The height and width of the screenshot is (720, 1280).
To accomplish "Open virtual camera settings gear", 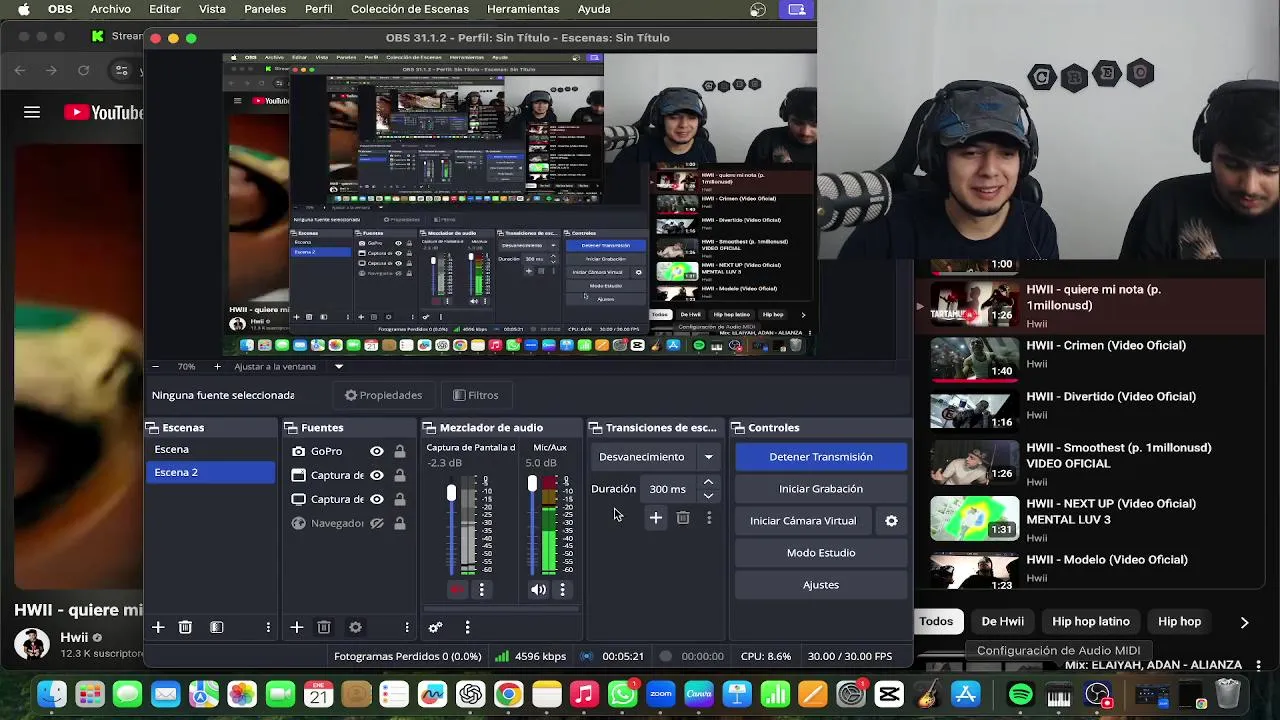I will 891,521.
